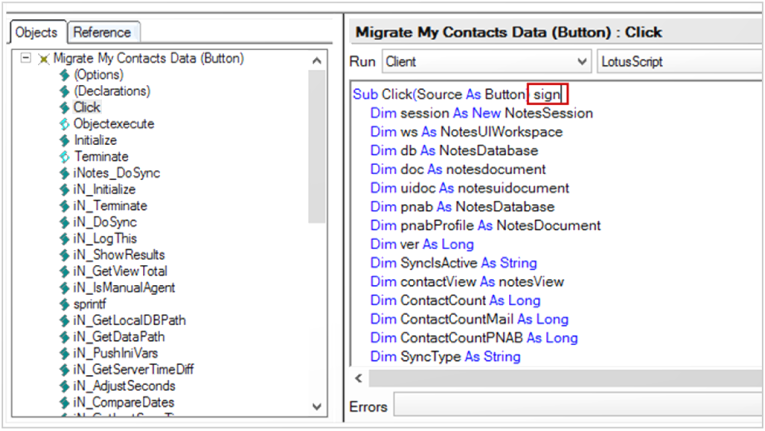Viewport: 765px width, 431px height.
Task: Click the icon beside Initialize event
Action: click(x=65, y=140)
